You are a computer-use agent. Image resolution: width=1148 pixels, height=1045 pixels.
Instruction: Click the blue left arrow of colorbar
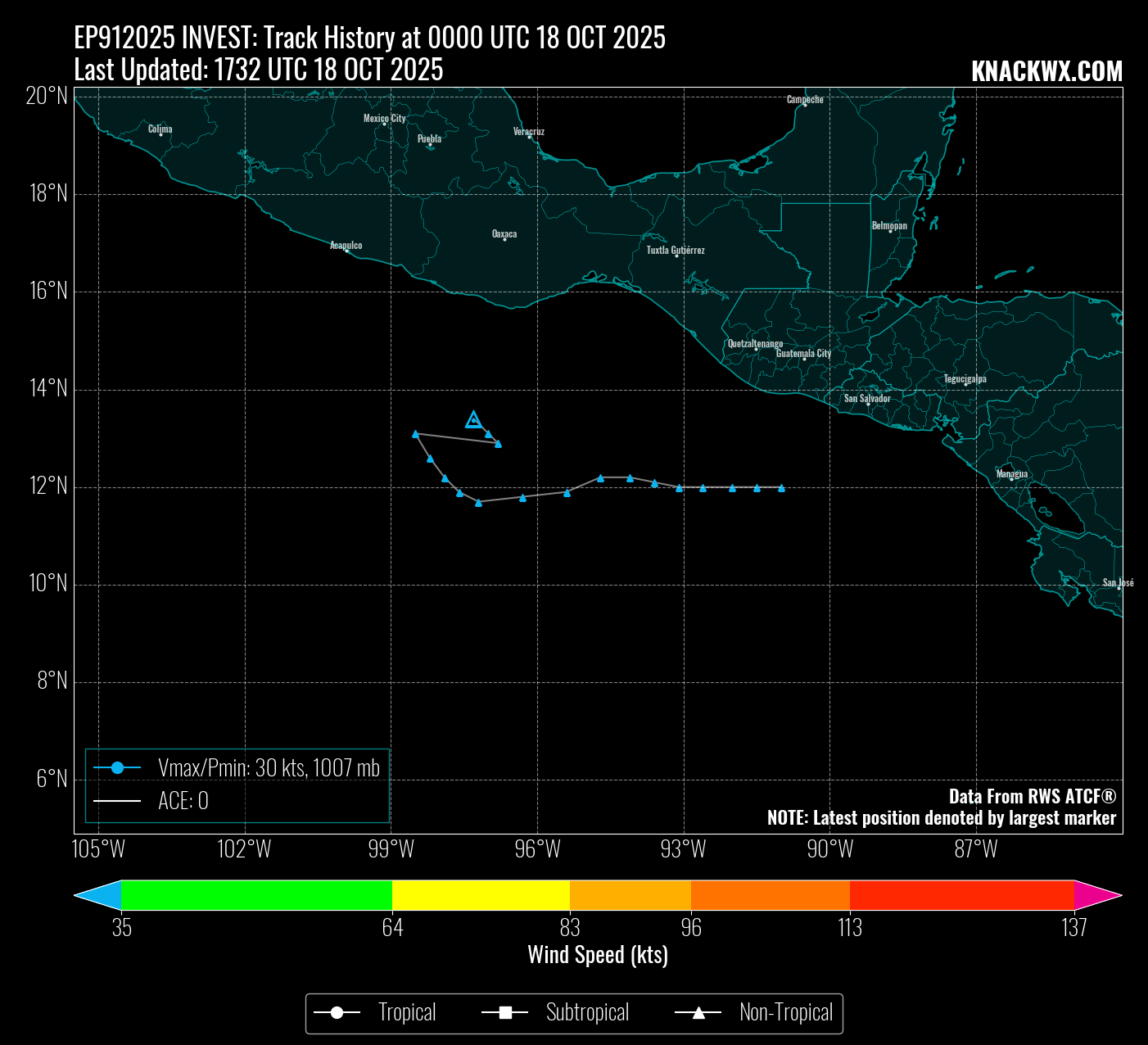(x=97, y=895)
